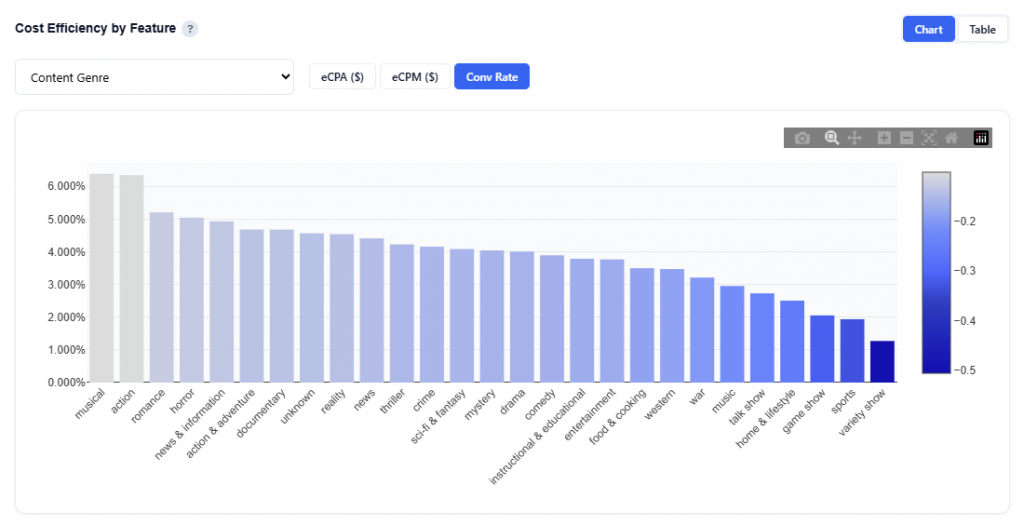Activate the Pan tool in chart toolbar
Screen dimensions: 1024x525
coord(855,138)
